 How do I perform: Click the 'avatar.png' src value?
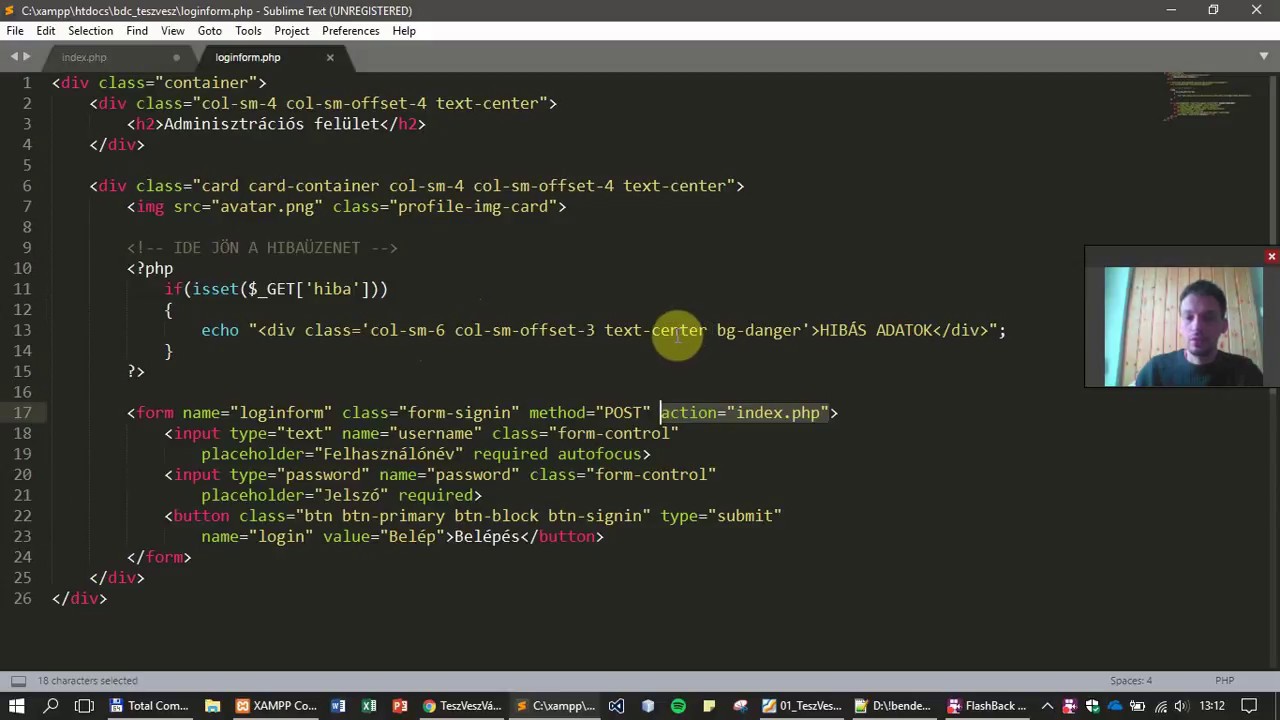click(x=267, y=207)
